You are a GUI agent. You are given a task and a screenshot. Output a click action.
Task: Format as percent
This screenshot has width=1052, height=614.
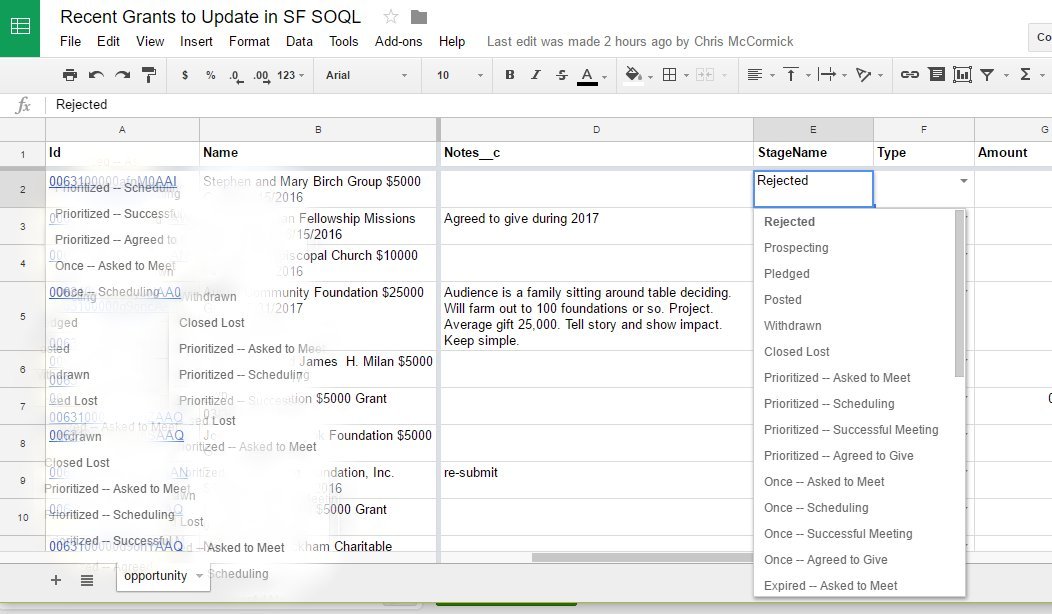tap(211, 75)
